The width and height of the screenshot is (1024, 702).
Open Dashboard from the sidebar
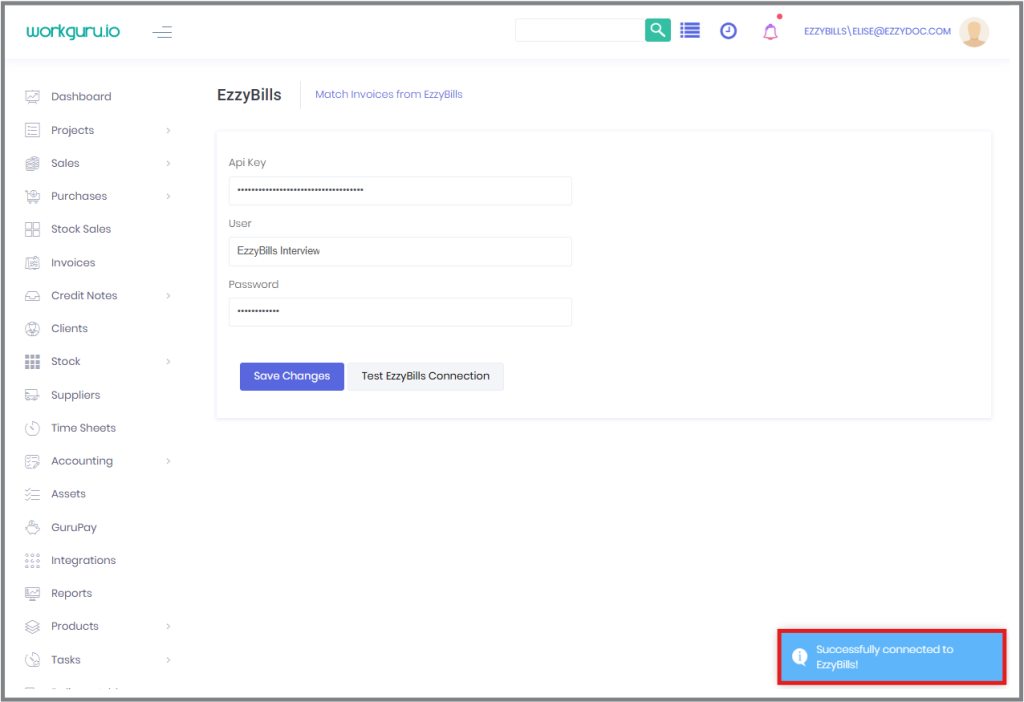tap(81, 97)
